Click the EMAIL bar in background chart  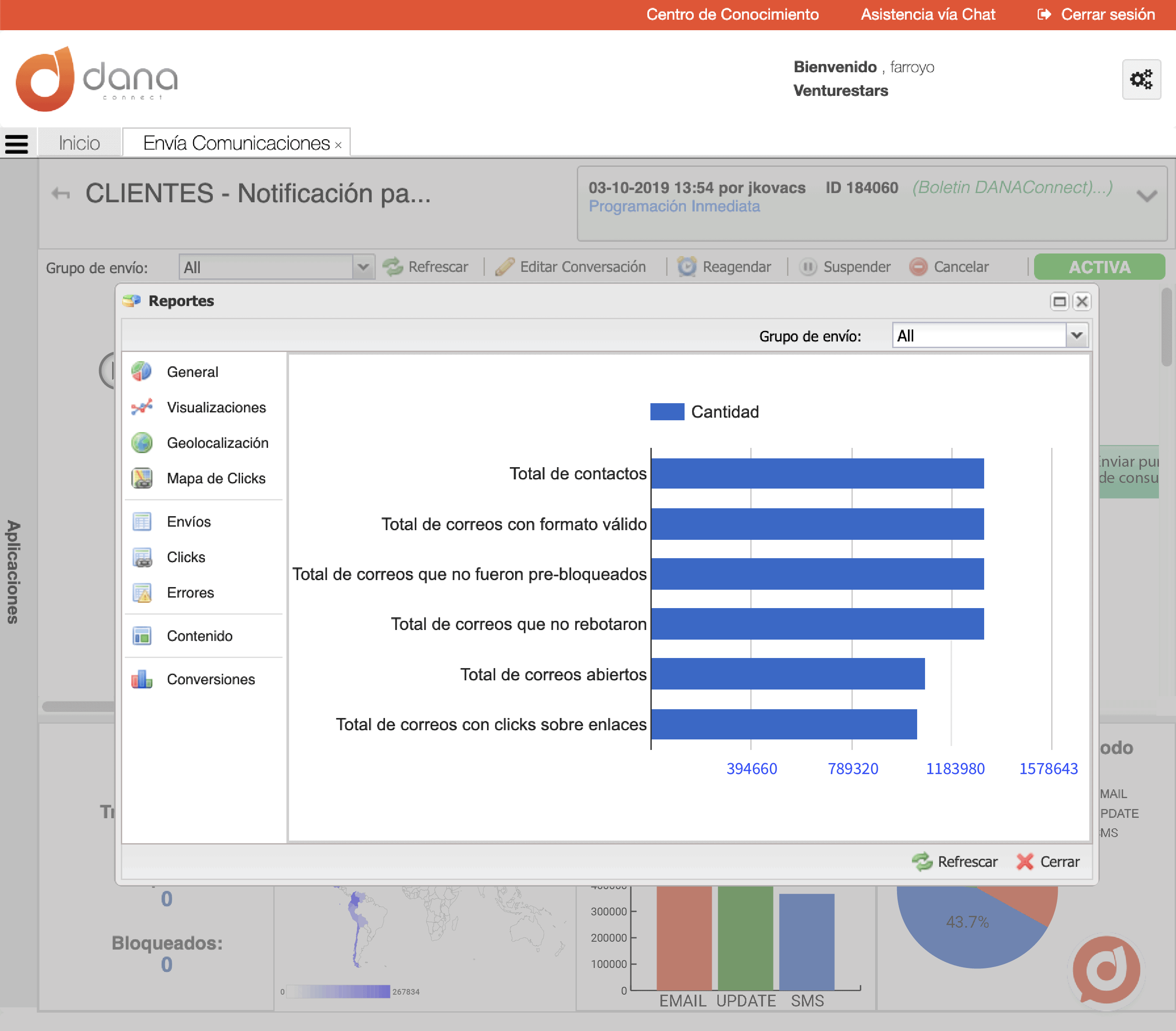684,938
